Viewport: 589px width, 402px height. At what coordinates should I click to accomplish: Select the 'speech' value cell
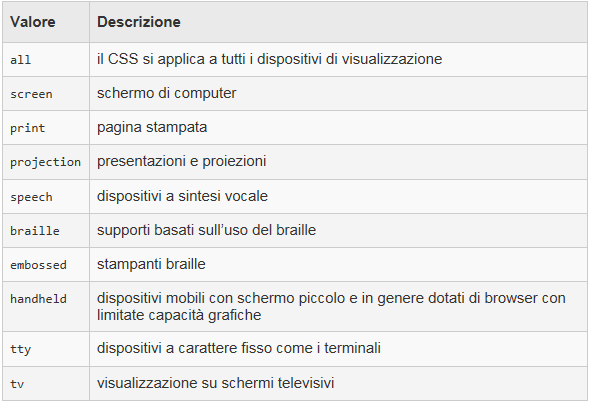(x=46, y=196)
